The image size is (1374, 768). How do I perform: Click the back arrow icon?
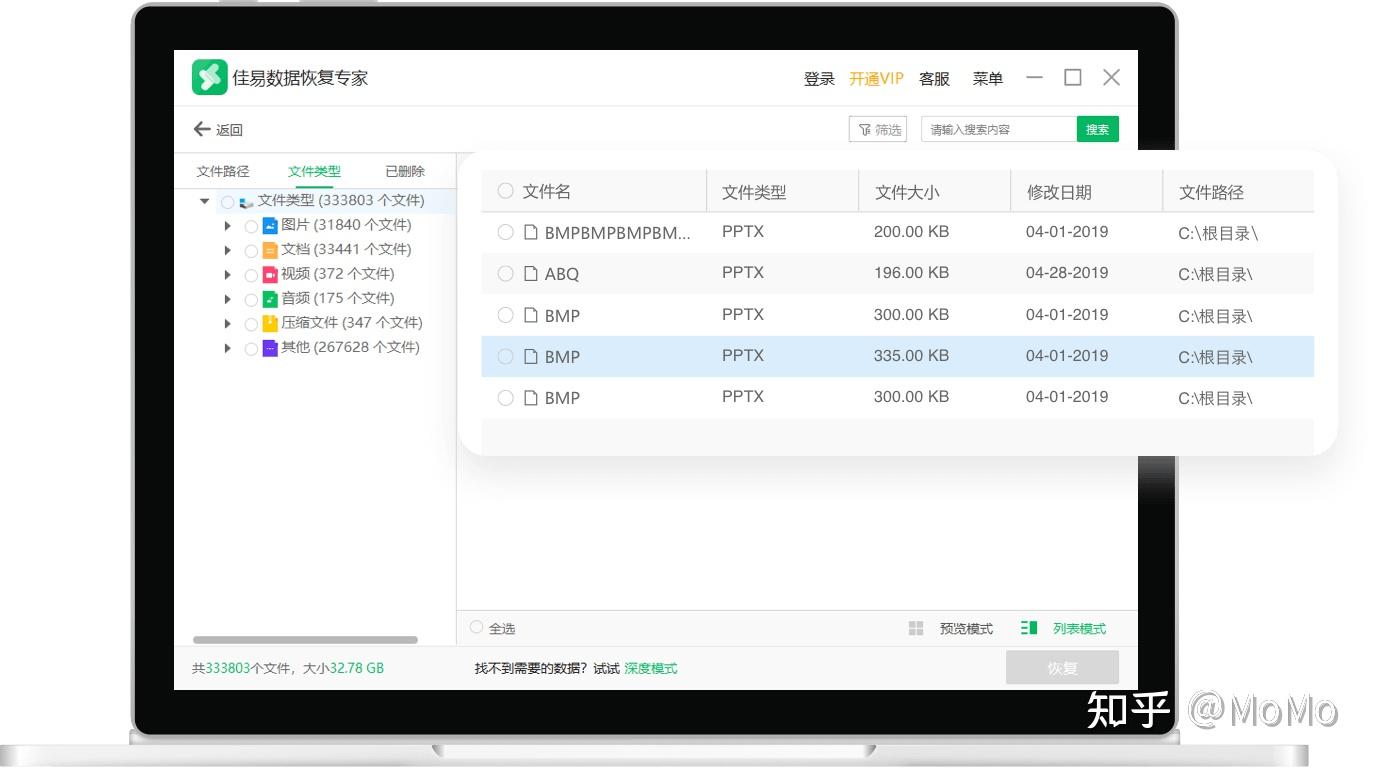[x=201, y=129]
